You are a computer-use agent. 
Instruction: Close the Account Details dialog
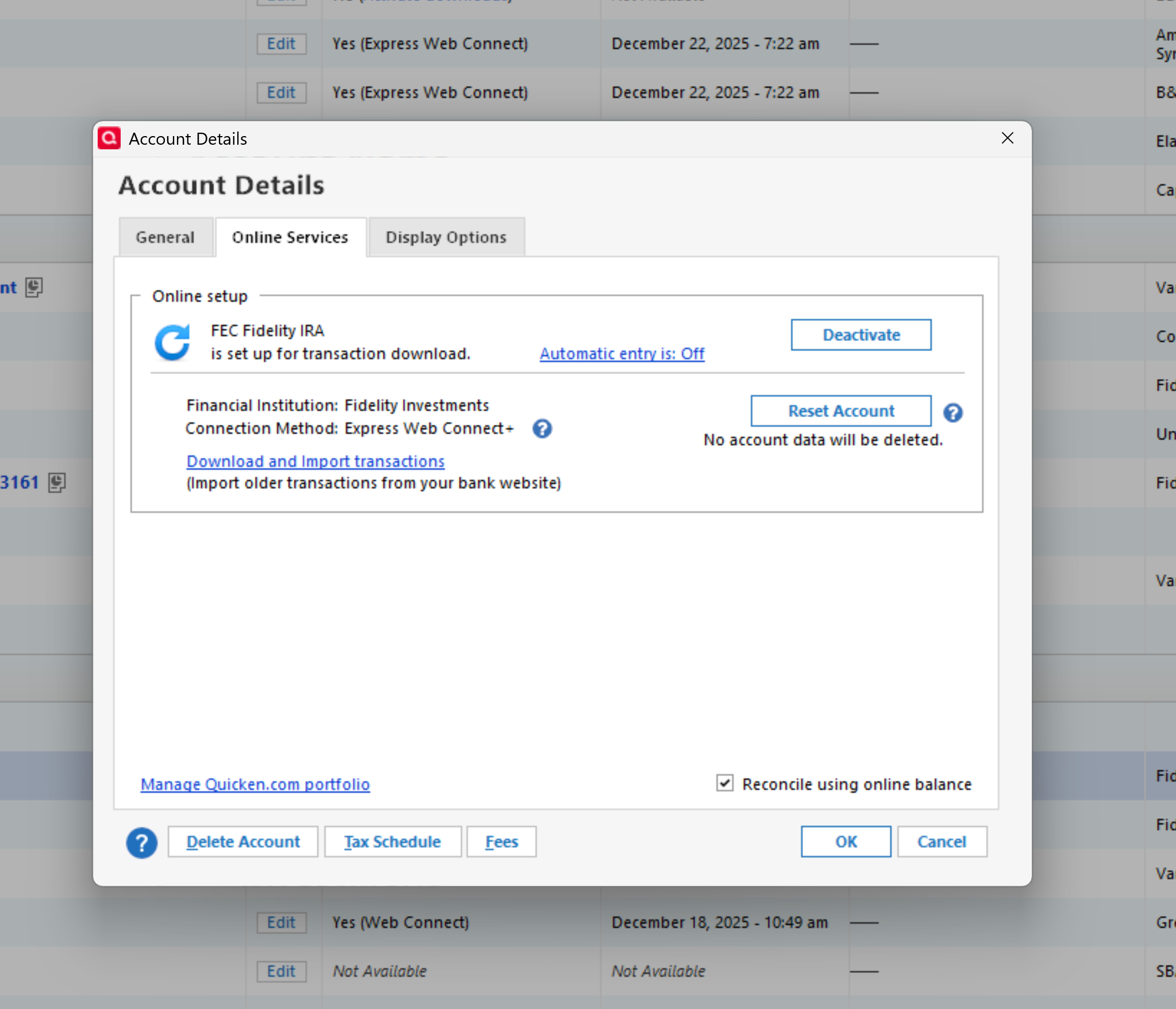click(x=1007, y=138)
